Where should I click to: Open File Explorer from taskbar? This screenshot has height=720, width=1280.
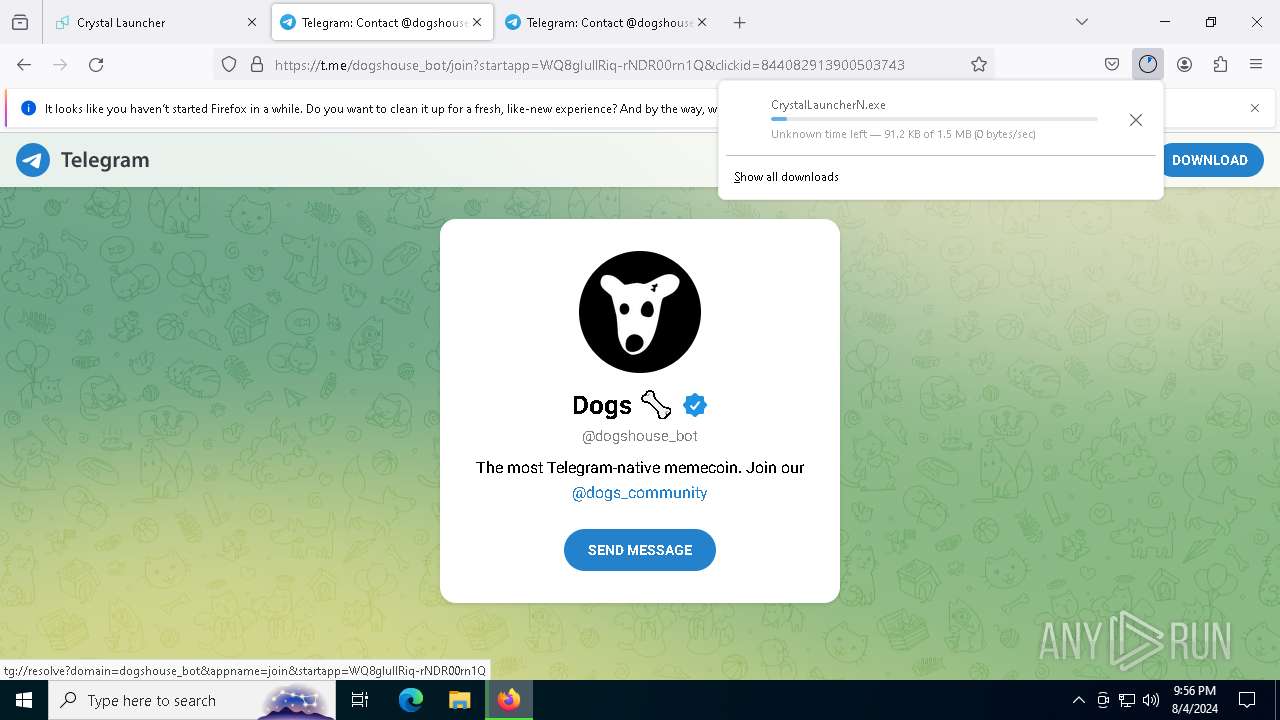(x=459, y=700)
